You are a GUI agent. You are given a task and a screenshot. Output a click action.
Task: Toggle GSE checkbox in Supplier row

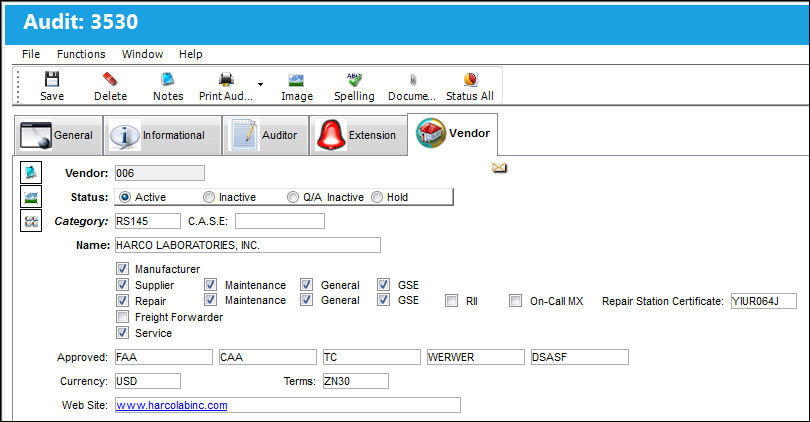pyautogui.click(x=383, y=285)
